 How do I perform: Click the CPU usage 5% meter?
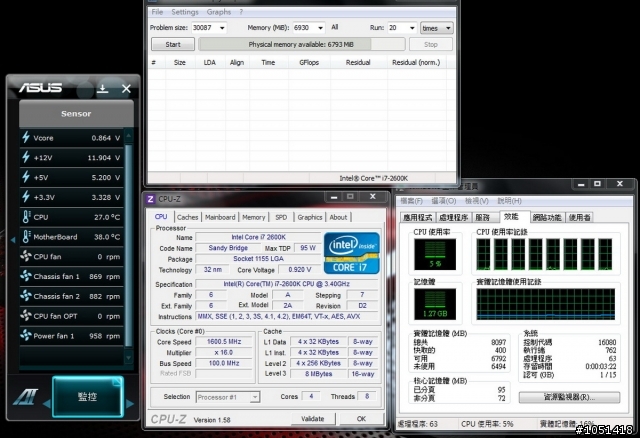click(x=435, y=254)
